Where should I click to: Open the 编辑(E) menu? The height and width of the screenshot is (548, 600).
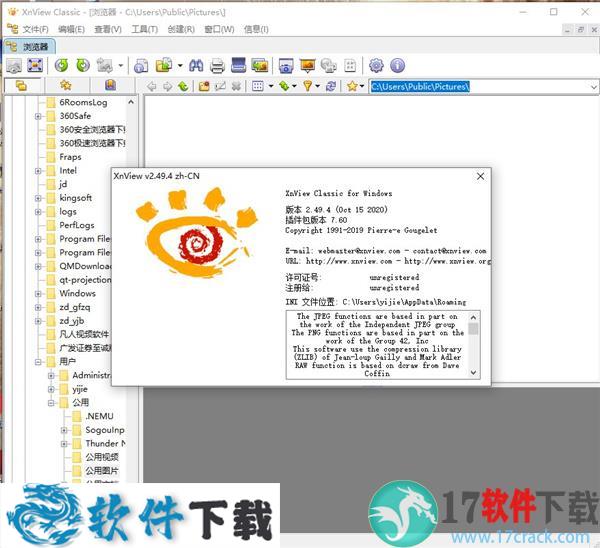[71, 29]
